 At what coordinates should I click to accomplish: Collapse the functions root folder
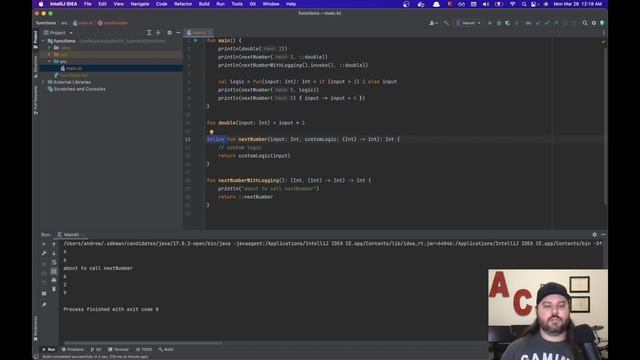[44, 41]
